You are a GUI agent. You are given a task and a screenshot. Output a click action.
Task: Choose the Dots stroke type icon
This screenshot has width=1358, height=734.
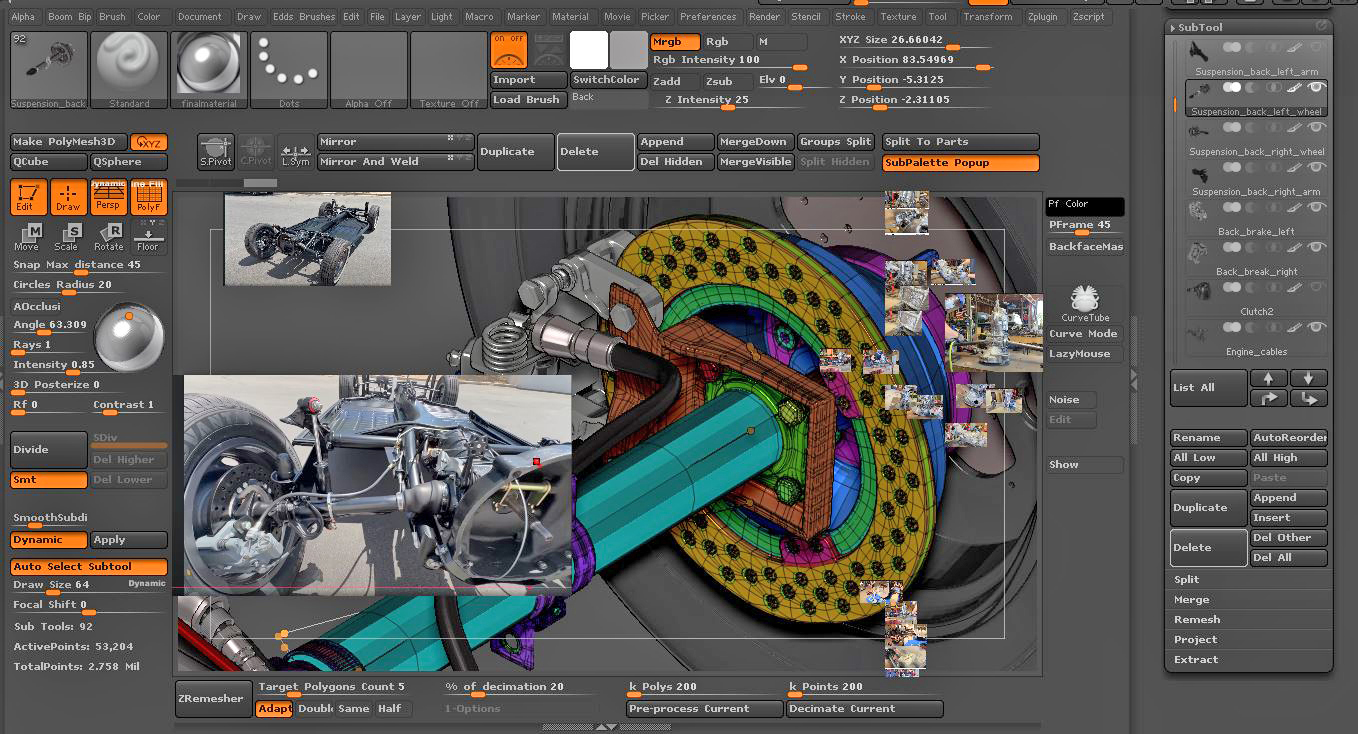[x=289, y=68]
